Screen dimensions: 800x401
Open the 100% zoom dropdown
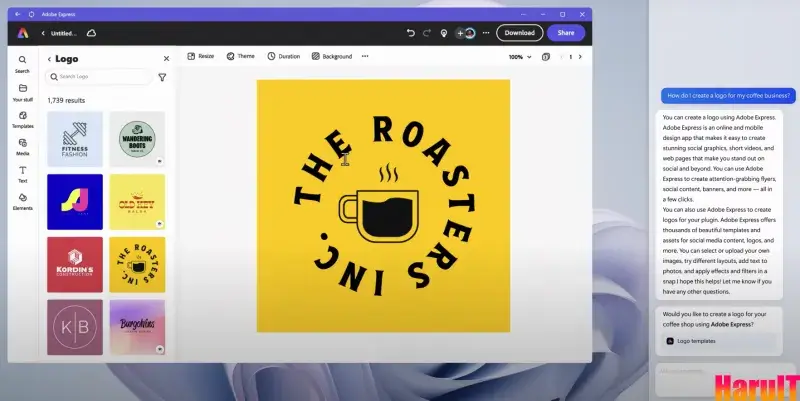520,57
